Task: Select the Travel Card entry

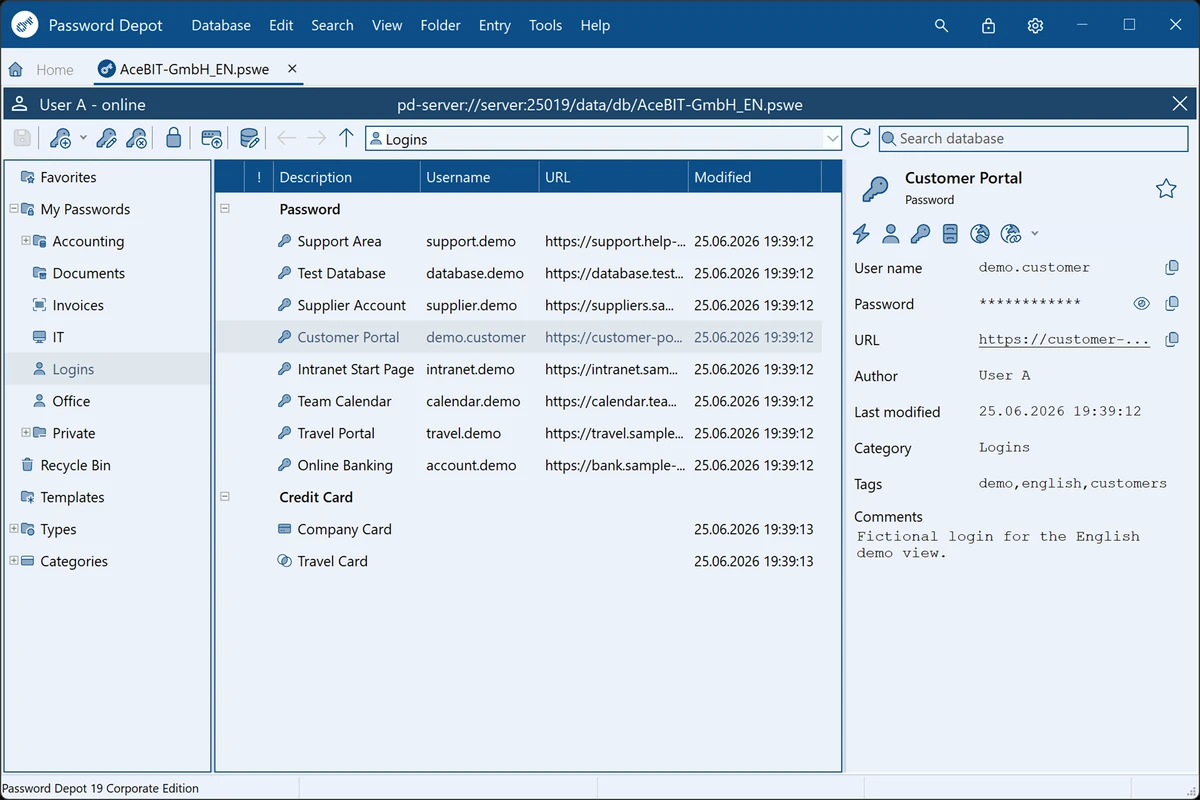Action: point(519,561)
